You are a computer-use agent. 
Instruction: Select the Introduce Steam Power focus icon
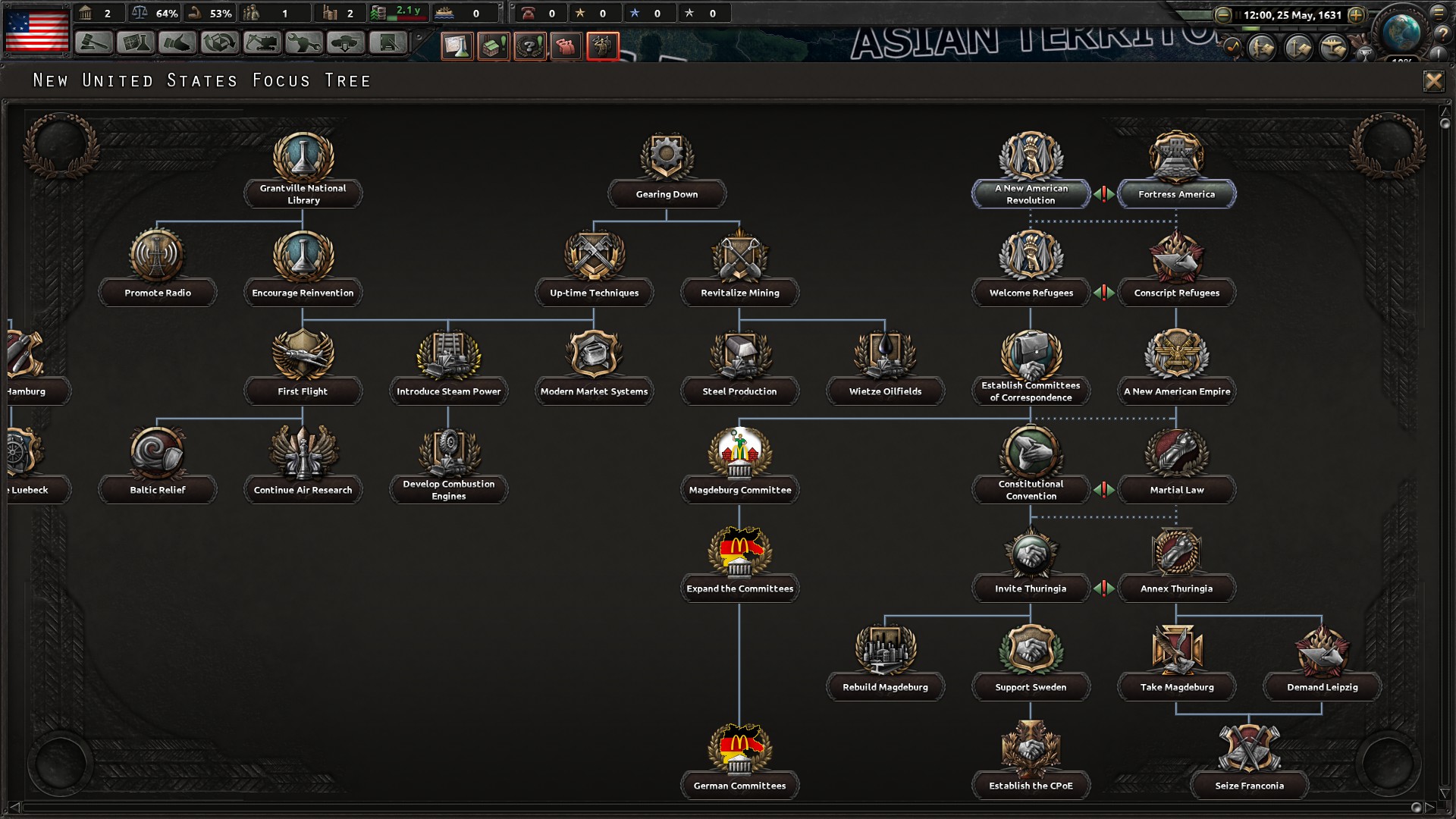[449, 354]
